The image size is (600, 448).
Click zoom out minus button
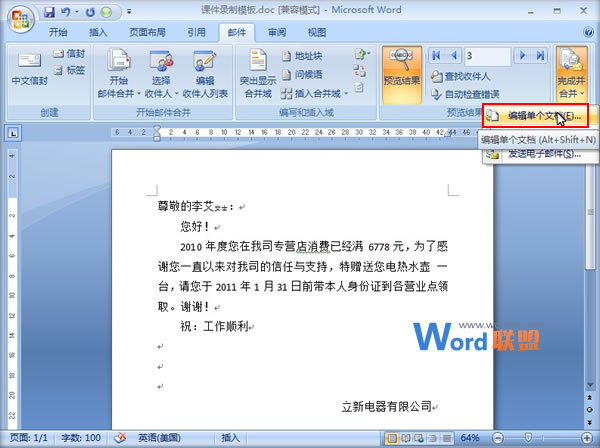pyautogui.click(x=498, y=438)
